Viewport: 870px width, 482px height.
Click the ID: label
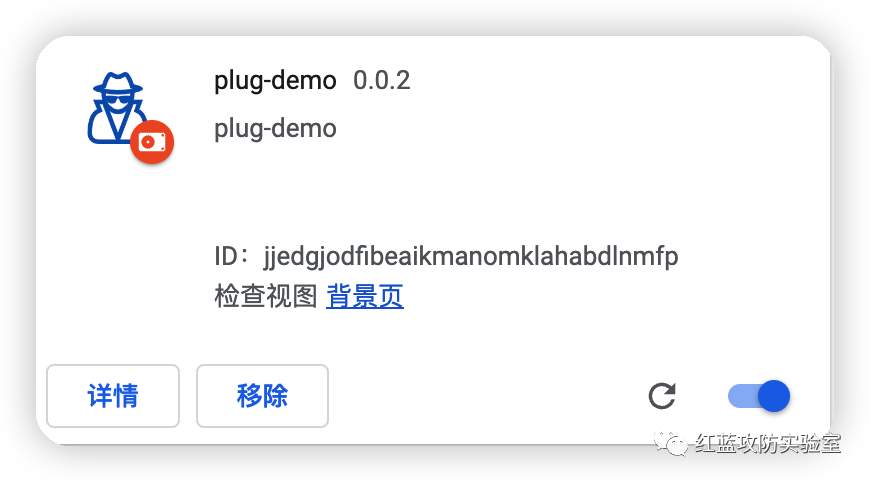coord(231,256)
